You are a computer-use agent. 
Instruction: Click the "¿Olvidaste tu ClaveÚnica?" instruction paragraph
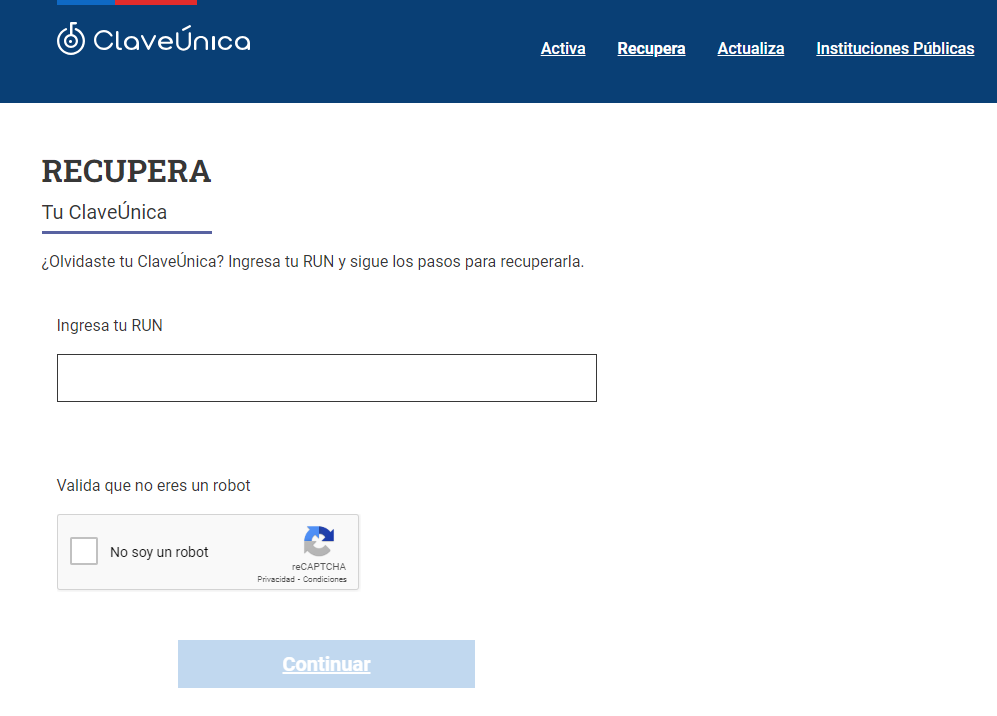[x=312, y=262]
